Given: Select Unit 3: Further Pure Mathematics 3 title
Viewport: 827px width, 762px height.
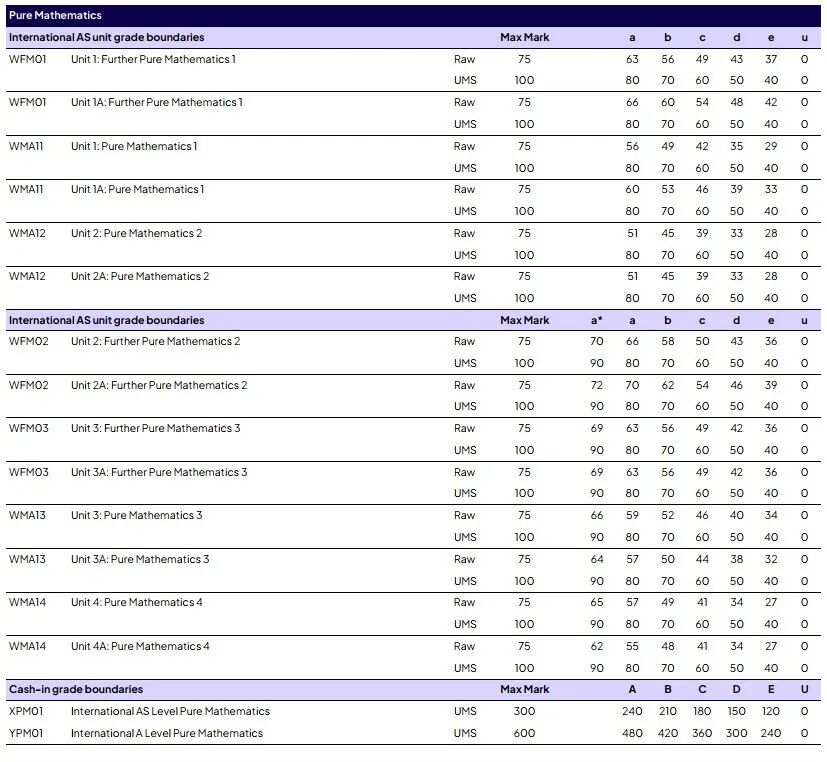Looking at the screenshot, I should coord(155,428).
